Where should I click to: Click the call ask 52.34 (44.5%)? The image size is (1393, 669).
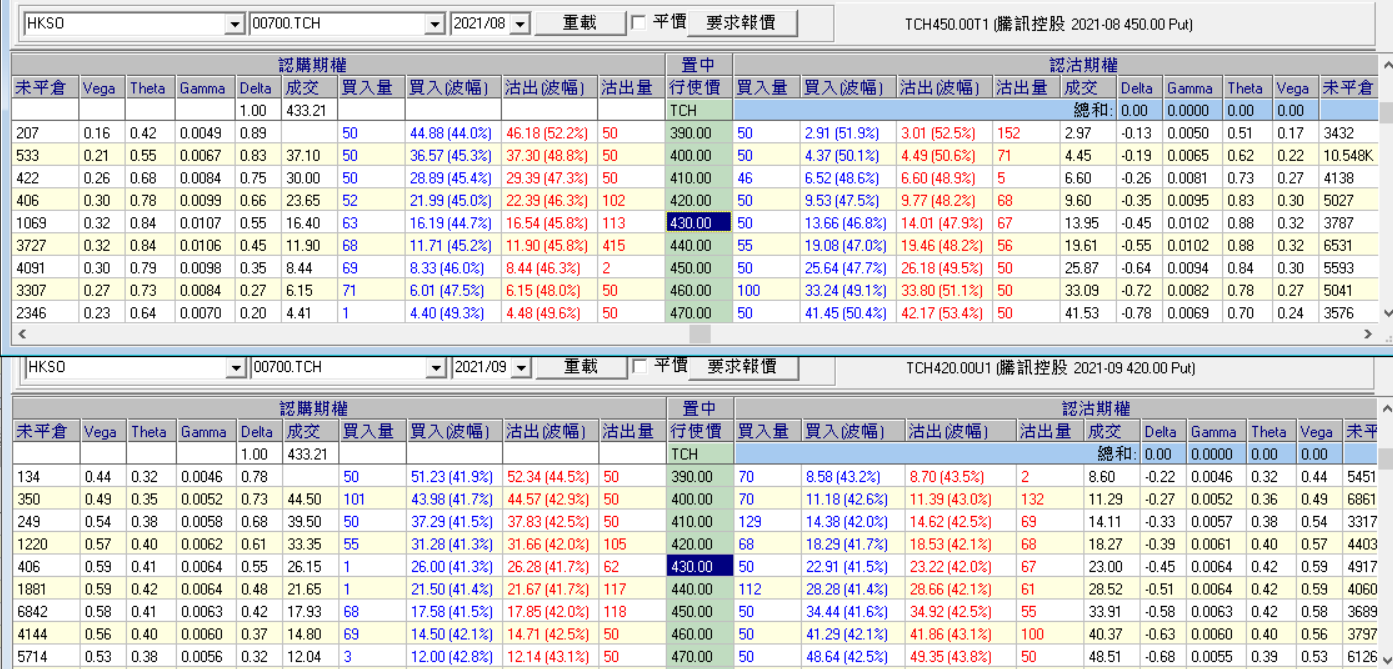tap(545, 477)
